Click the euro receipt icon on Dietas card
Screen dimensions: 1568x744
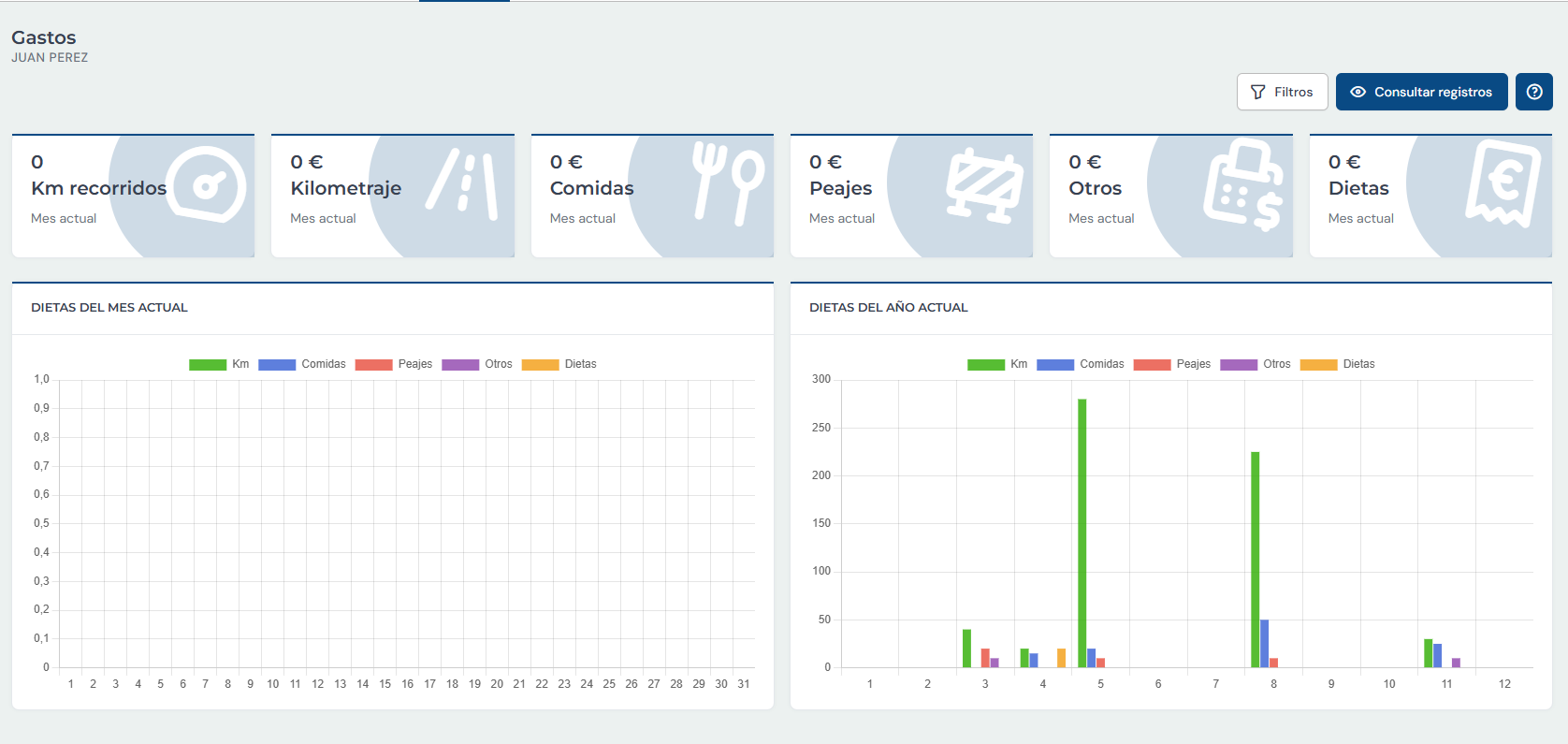[x=1503, y=183]
